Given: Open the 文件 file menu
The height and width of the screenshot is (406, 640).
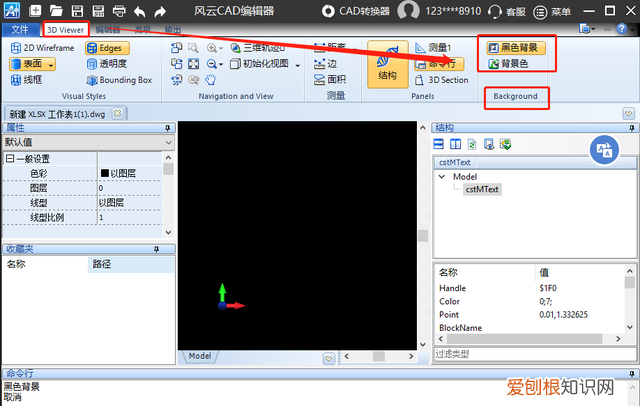Looking at the screenshot, I should click(x=20, y=29).
